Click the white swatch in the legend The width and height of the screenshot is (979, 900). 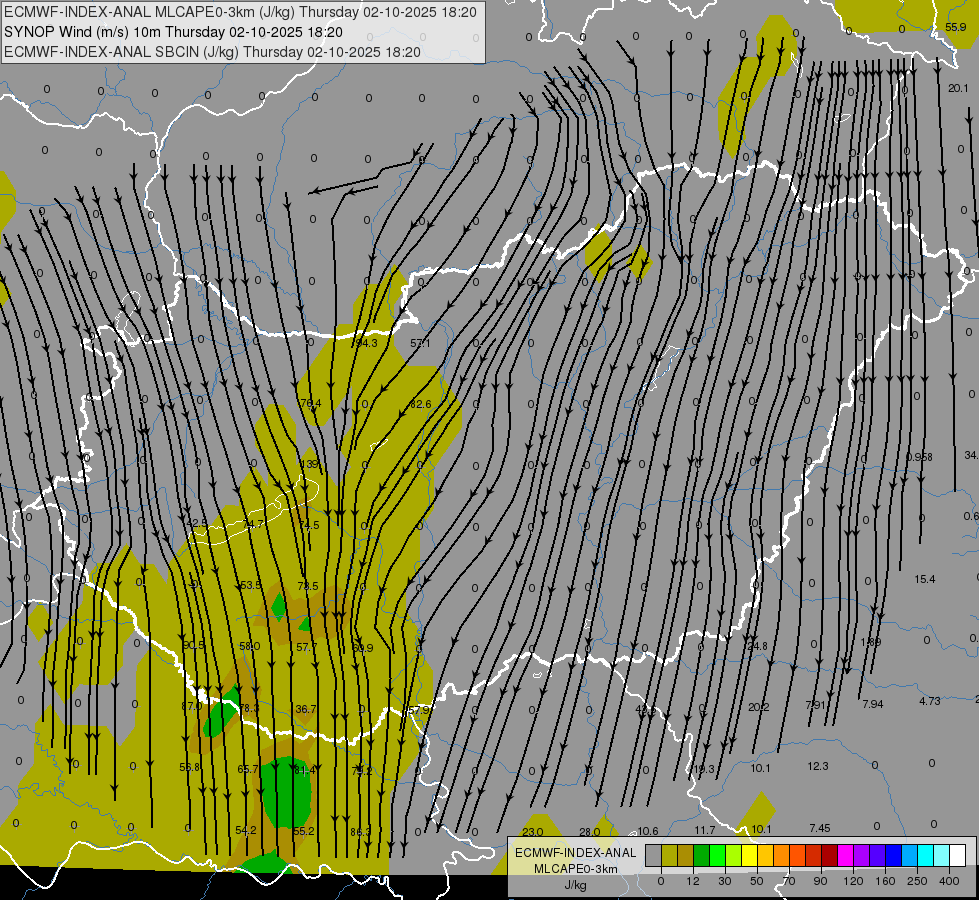pos(958,855)
